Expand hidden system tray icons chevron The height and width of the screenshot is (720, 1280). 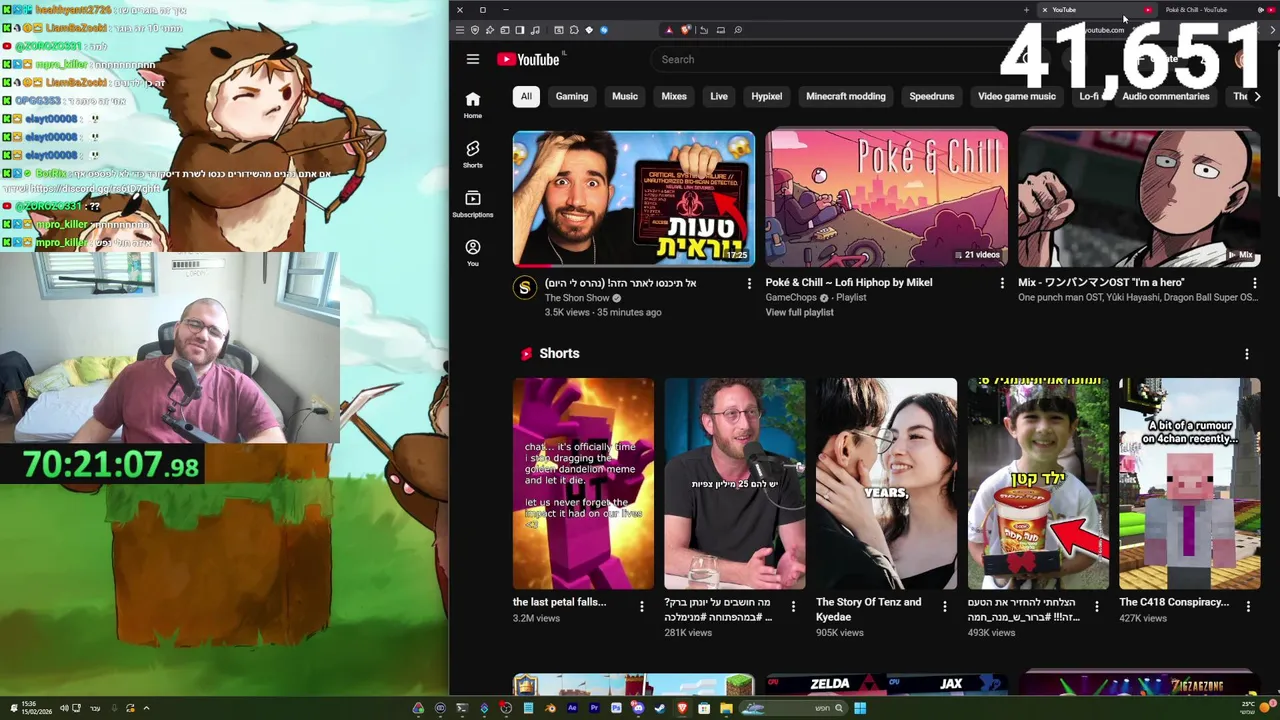[x=146, y=708]
